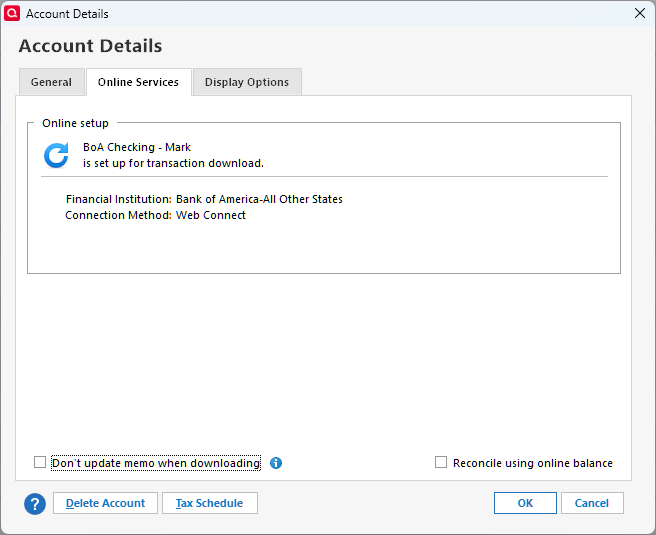Switch to the General tab
The height and width of the screenshot is (535, 656).
click(51, 82)
